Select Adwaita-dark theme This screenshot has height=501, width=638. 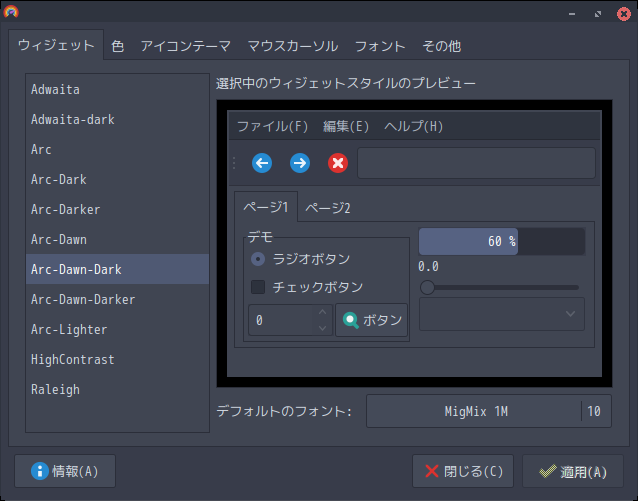118,119
